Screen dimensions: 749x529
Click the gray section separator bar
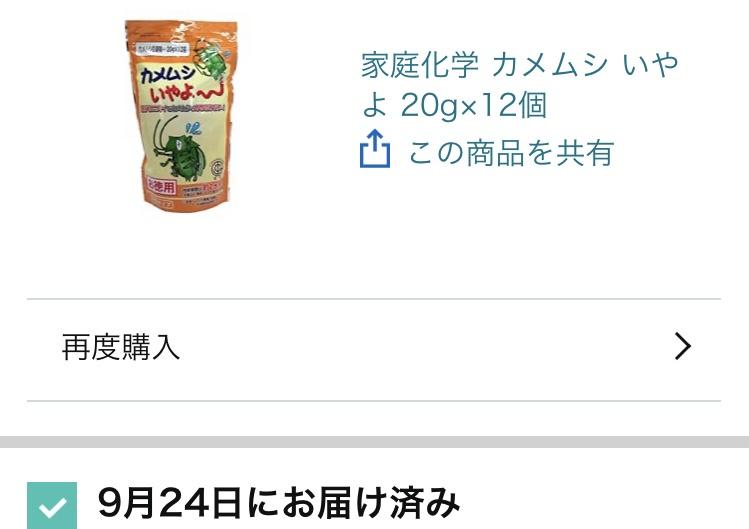click(x=374, y=442)
